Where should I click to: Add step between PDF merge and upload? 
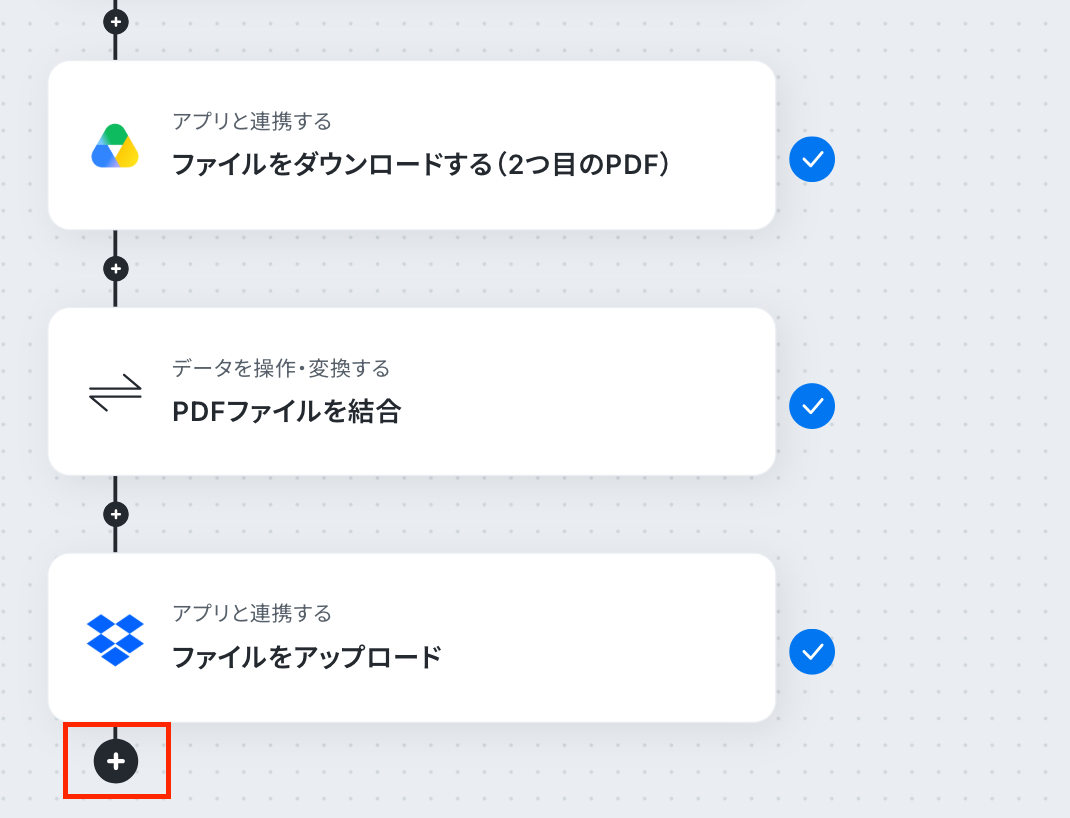[116, 514]
